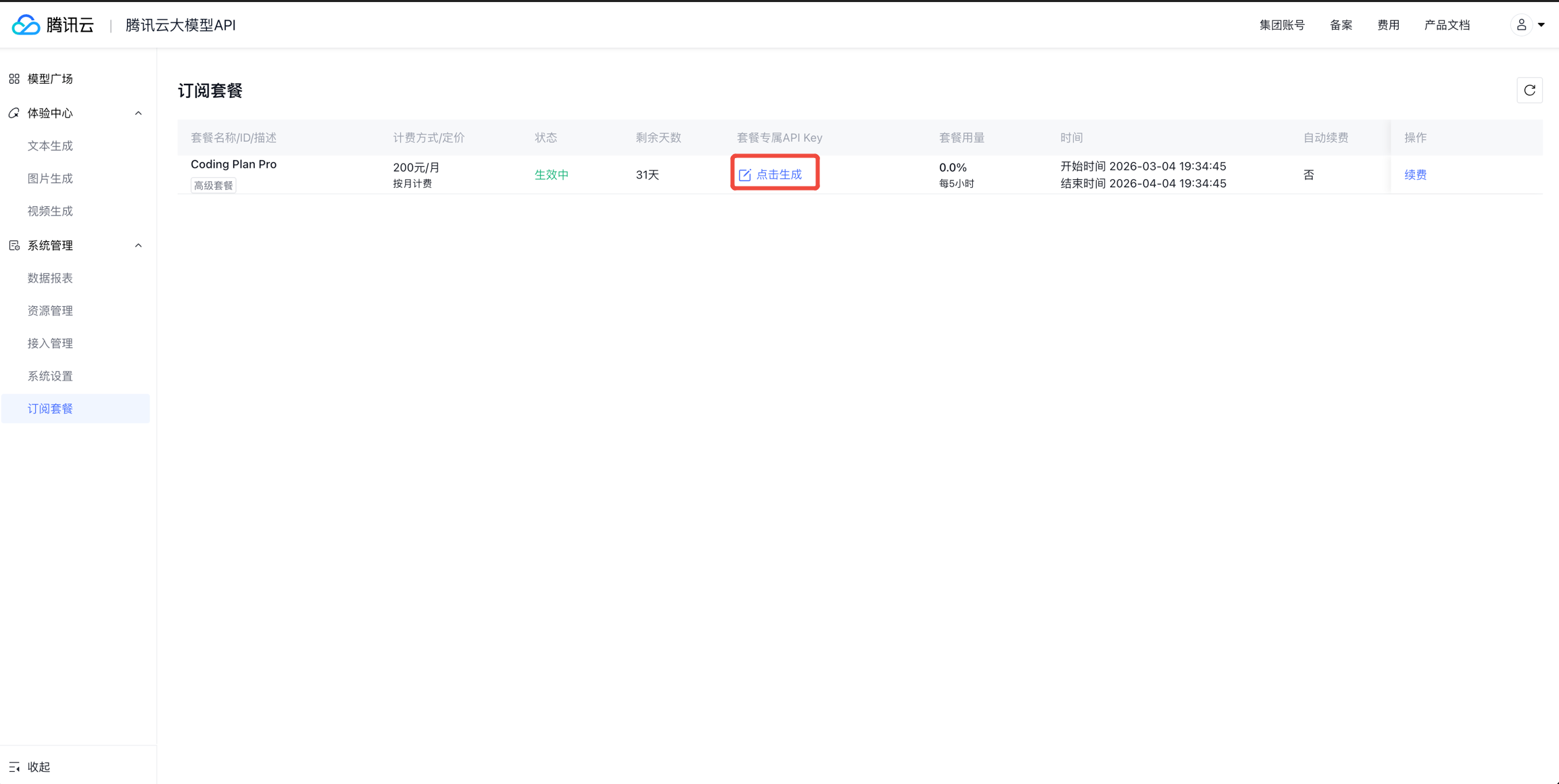Open 文本生成 in the sidebar
This screenshot has width=1559, height=784.
tap(50, 146)
